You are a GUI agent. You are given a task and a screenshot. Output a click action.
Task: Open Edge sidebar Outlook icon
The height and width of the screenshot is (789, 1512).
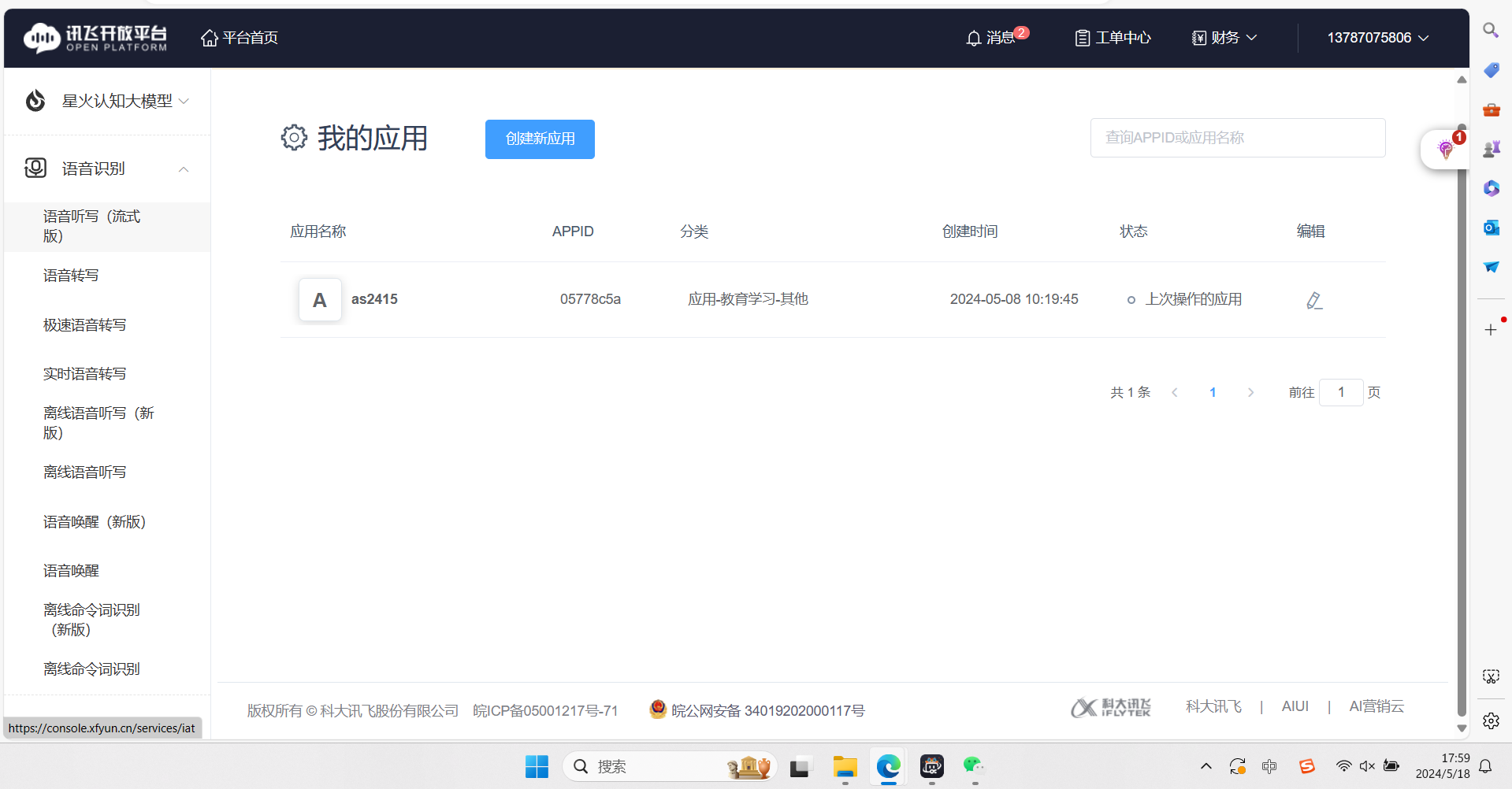pyautogui.click(x=1491, y=228)
